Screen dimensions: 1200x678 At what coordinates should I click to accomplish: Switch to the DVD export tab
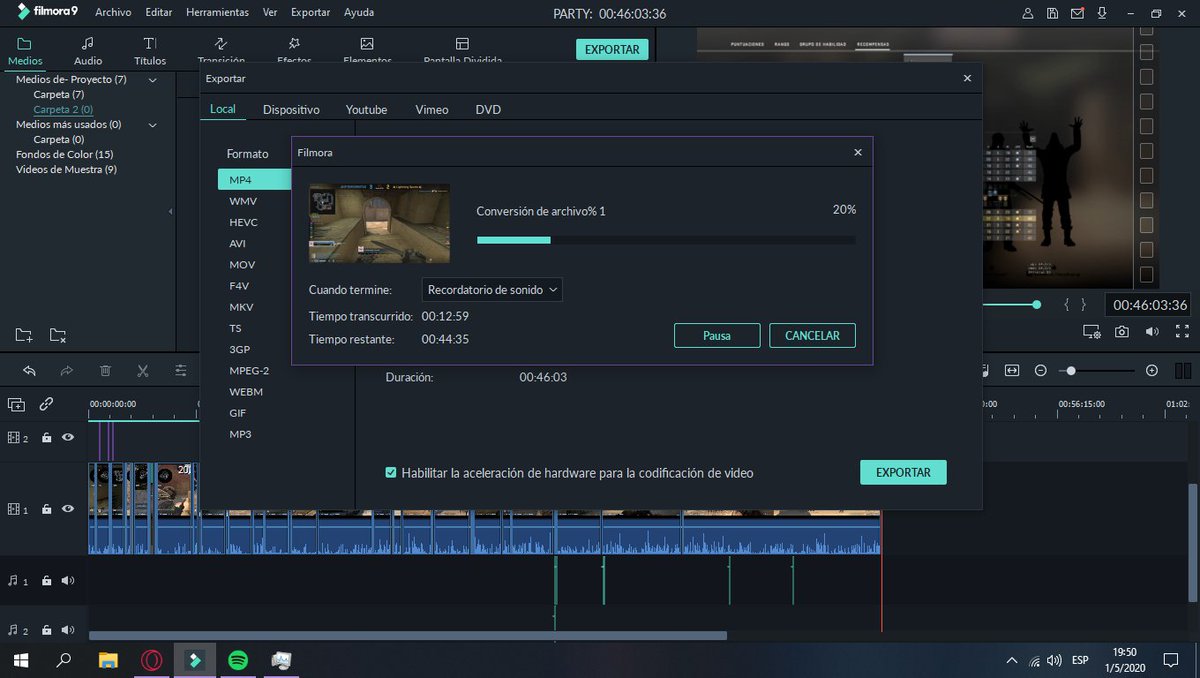488,109
